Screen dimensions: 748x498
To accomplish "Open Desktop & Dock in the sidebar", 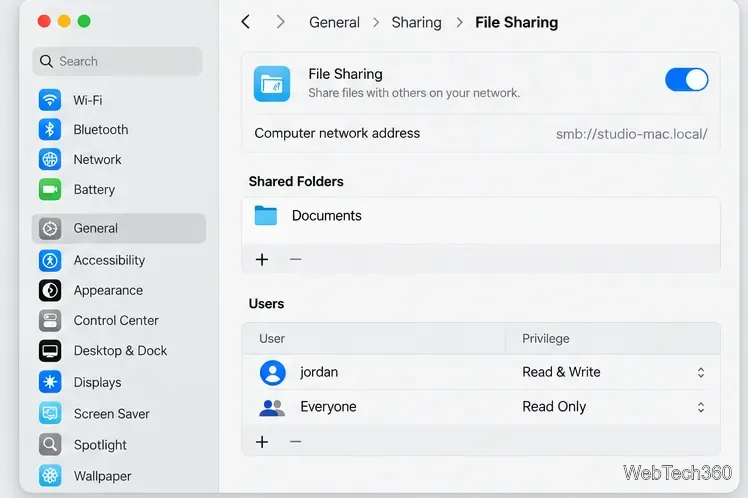I will pos(119,351).
